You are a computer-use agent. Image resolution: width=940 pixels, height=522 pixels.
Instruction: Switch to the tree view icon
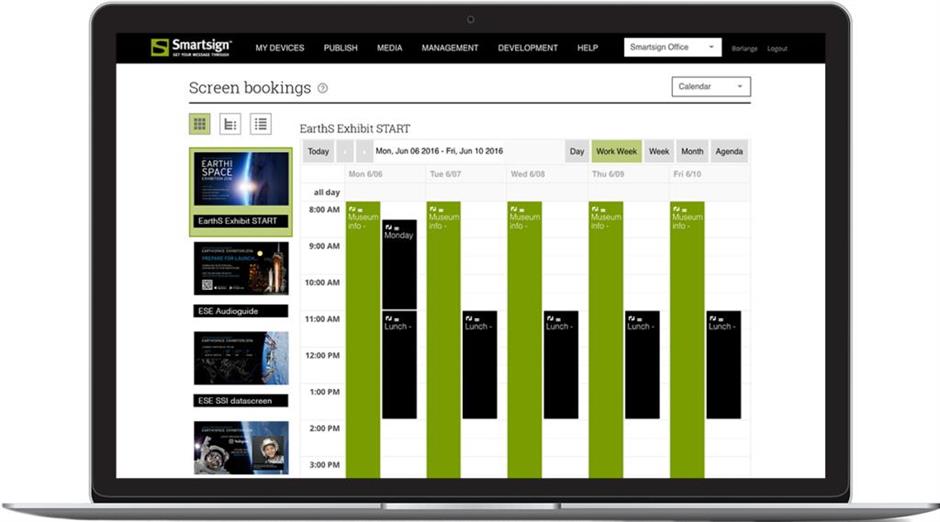pos(230,124)
